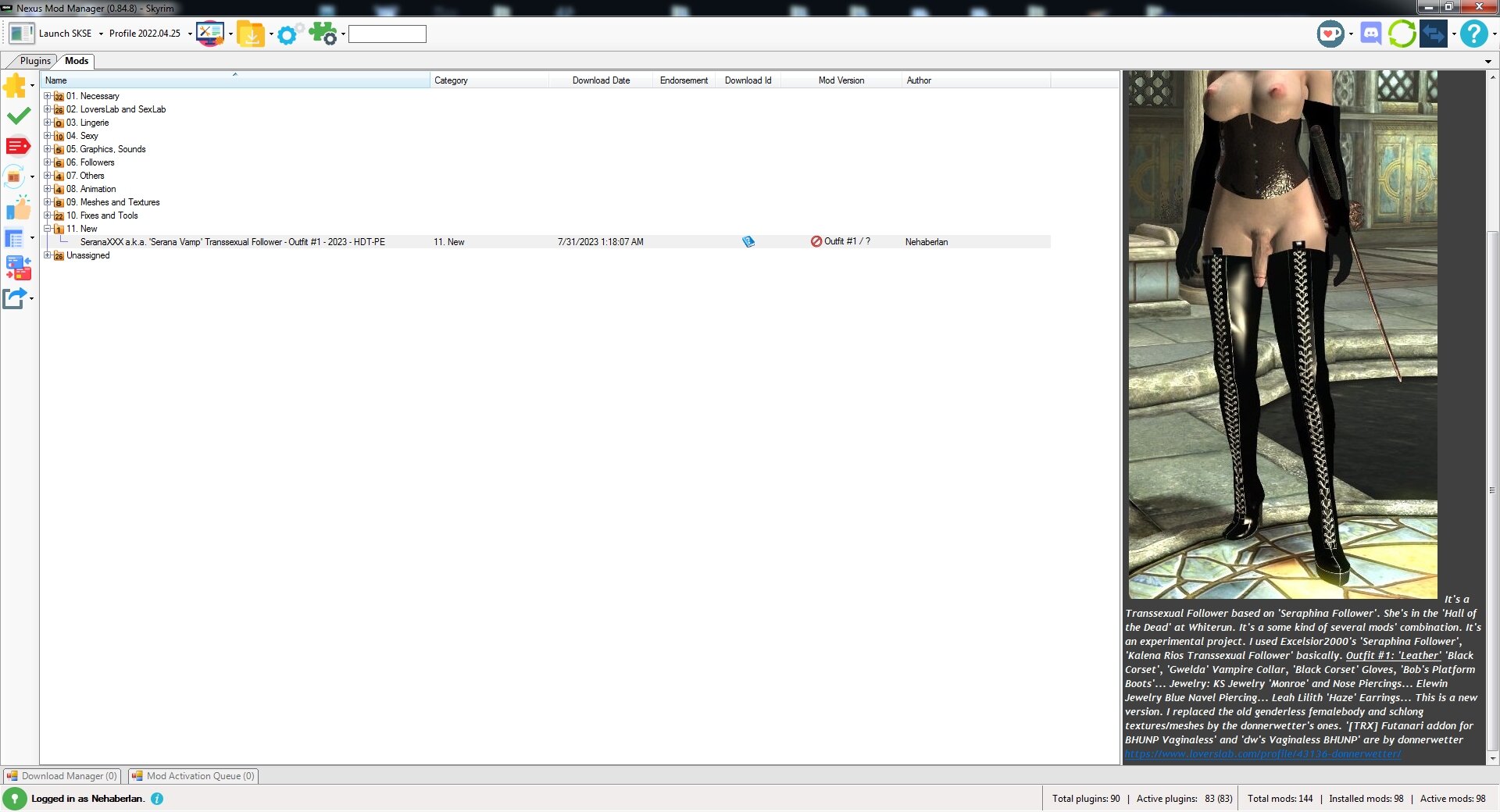This screenshot has width=1500, height=812.
Task: Click 'Total plugins: 90' in status bar
Action: (x=1086, y=799)
